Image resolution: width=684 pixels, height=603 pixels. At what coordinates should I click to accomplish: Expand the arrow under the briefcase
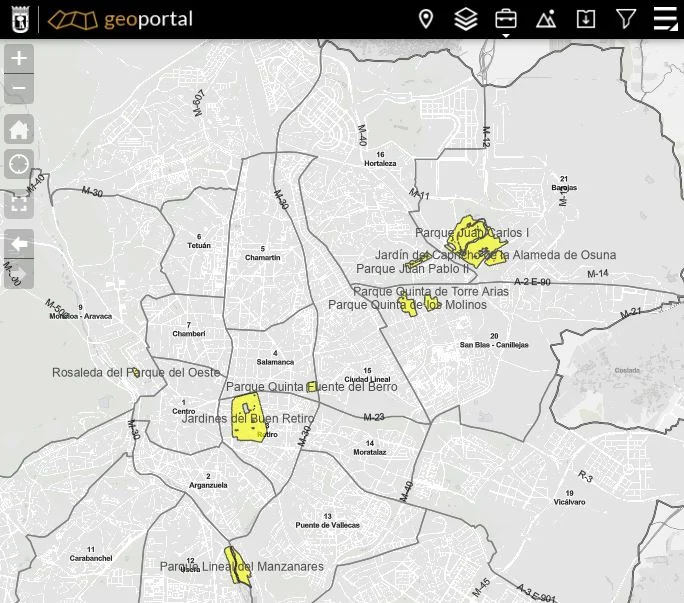point(506,35)
